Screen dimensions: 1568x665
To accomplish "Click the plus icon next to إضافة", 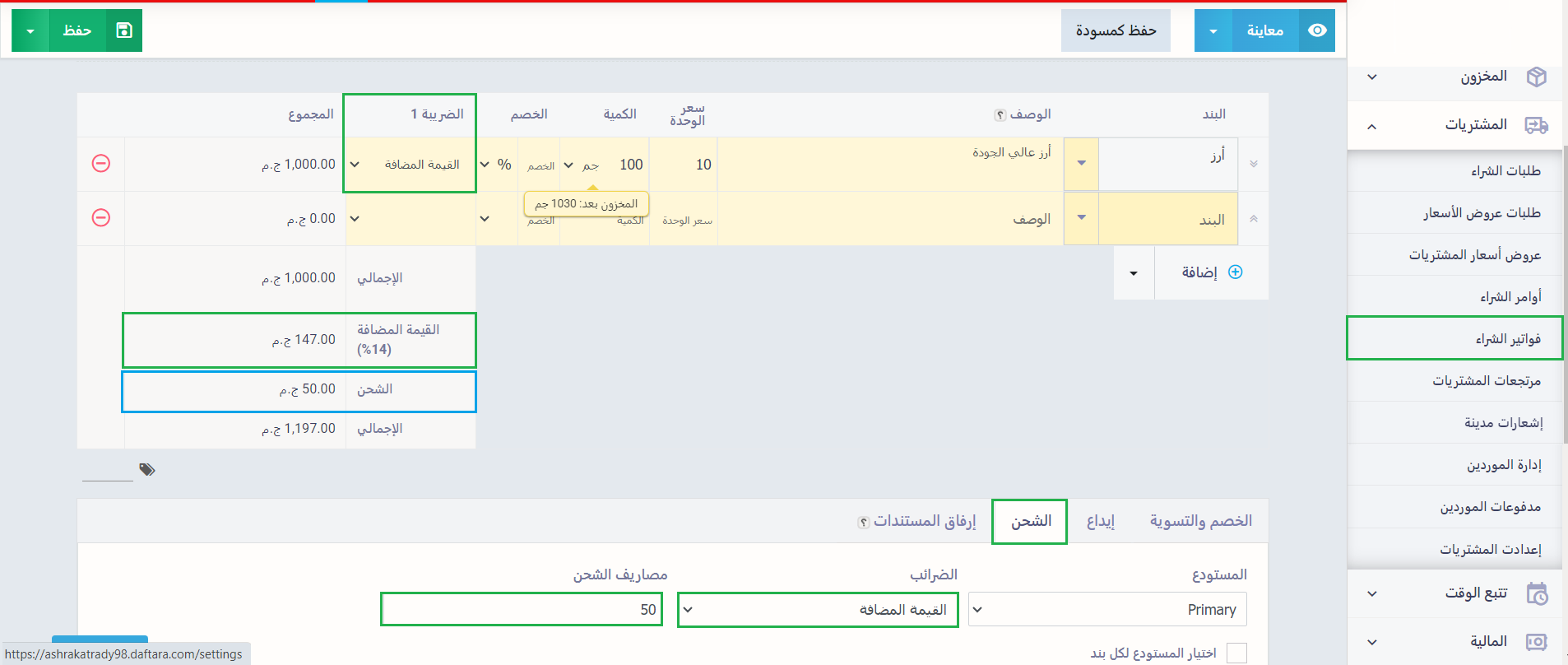I will coord(1235,272).
